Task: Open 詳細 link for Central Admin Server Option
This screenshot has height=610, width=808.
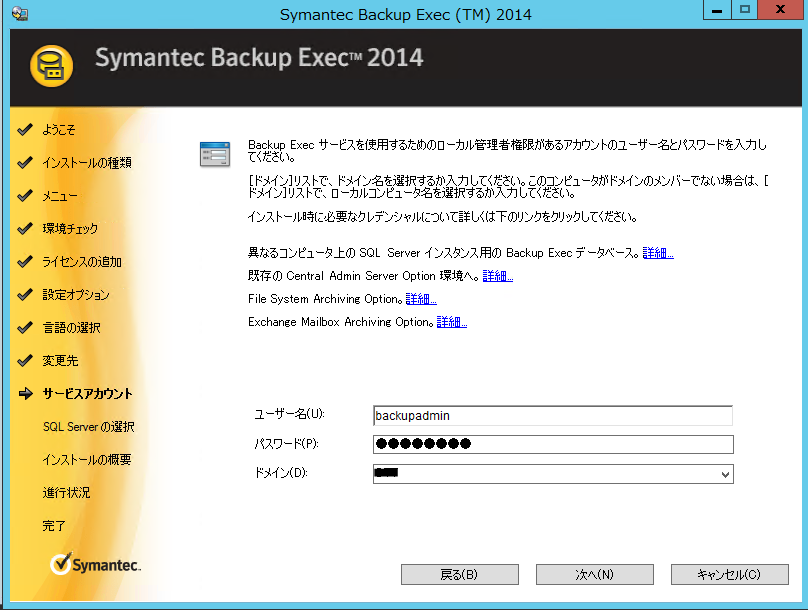Action: [498, 276]
